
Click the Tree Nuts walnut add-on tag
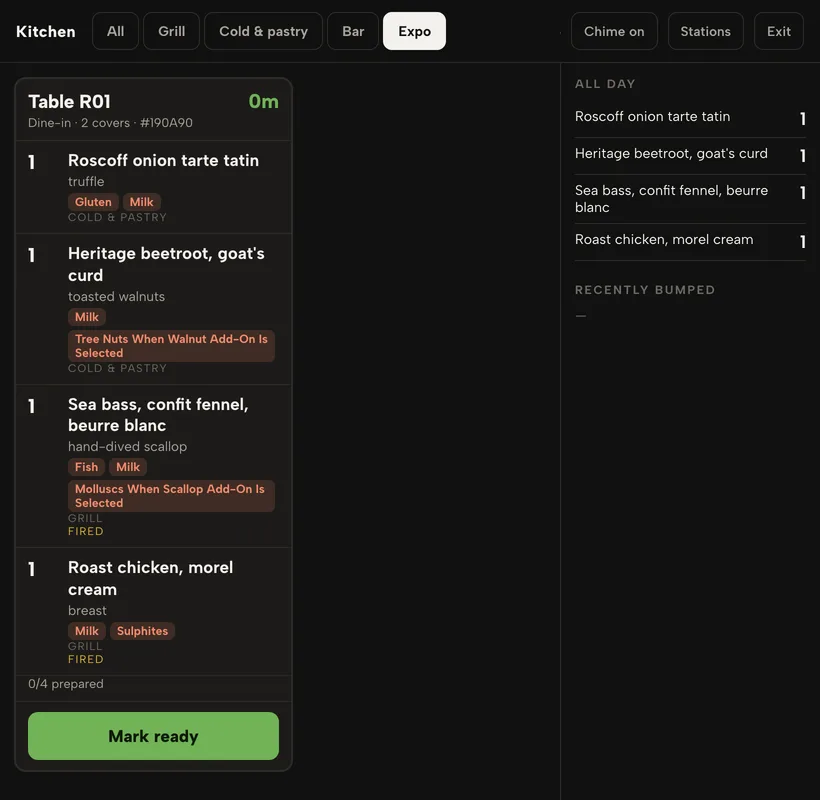(x=171, y=346)
